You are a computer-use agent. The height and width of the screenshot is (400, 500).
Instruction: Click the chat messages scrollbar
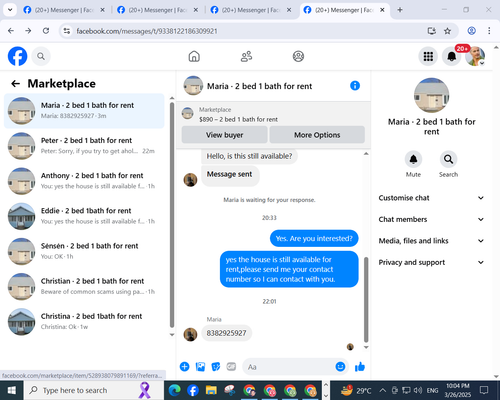(366, 299)
